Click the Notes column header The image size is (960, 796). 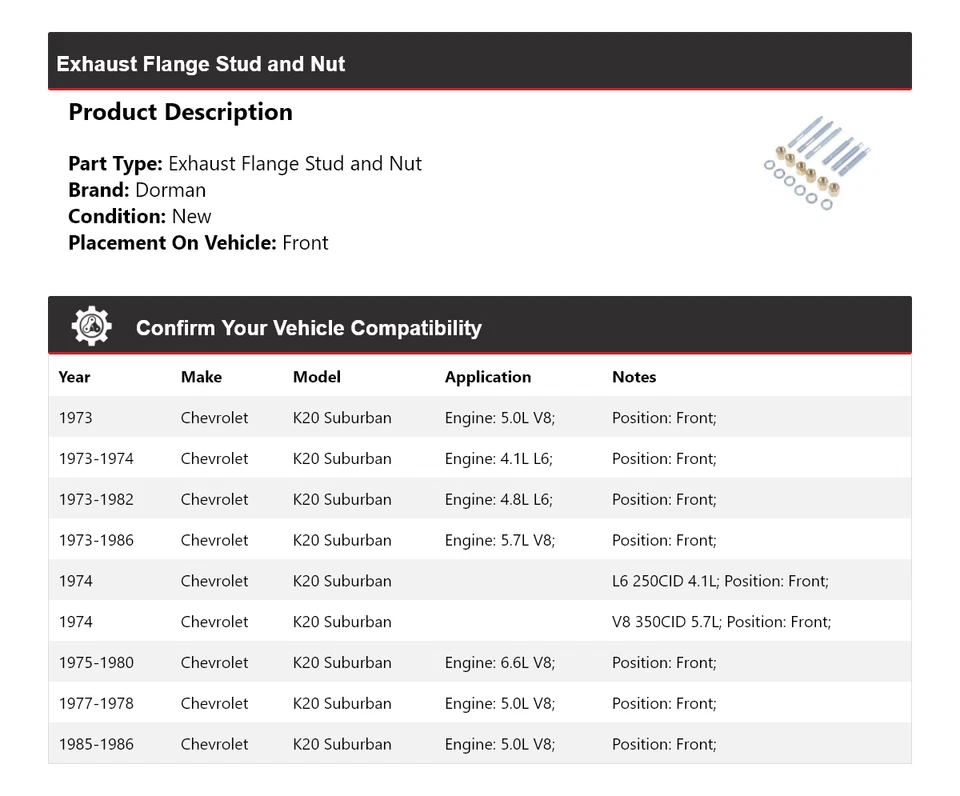634,377
